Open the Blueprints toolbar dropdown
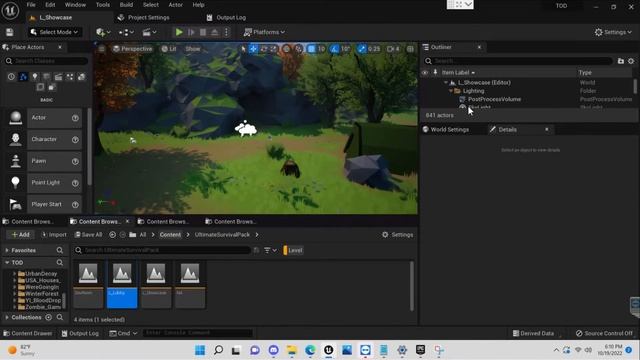The width and height of the screenshot is (640, 360). coord(126,32)
